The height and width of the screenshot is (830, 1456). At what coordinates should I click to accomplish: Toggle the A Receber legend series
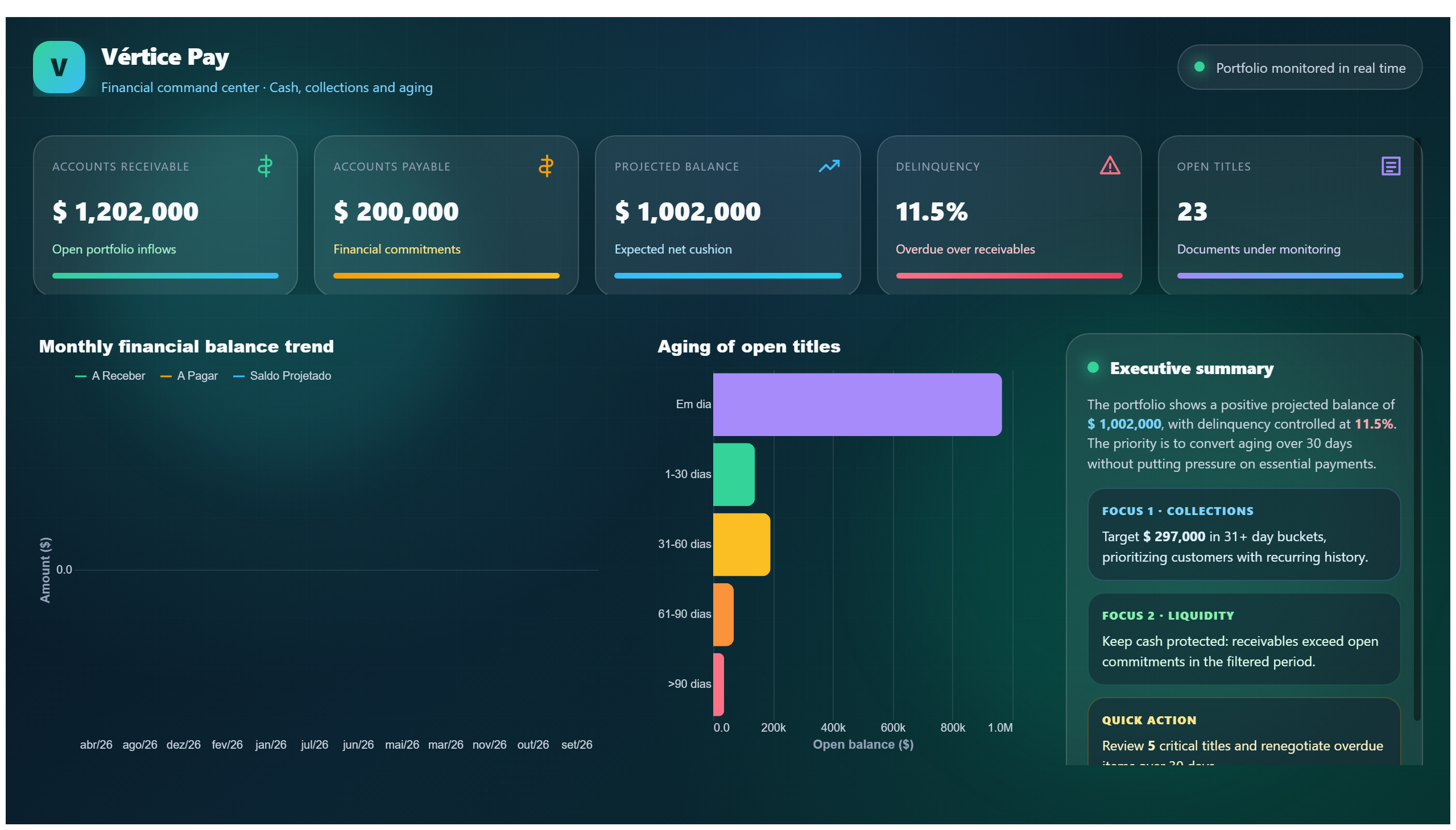click(110, 376)
